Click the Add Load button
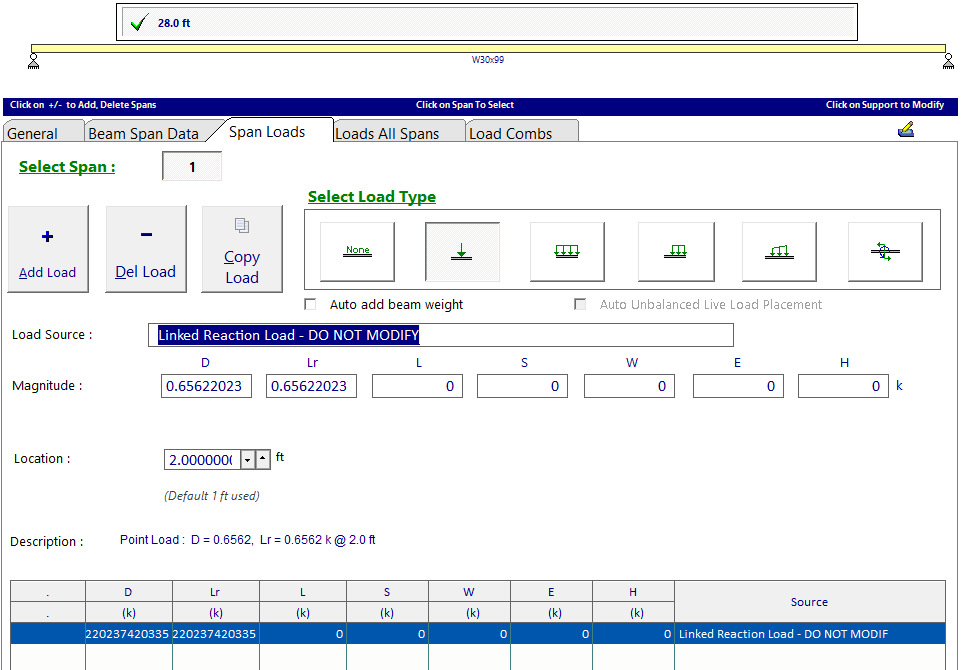The height and width of the screenshot is (670, 963). pos(48,249)
